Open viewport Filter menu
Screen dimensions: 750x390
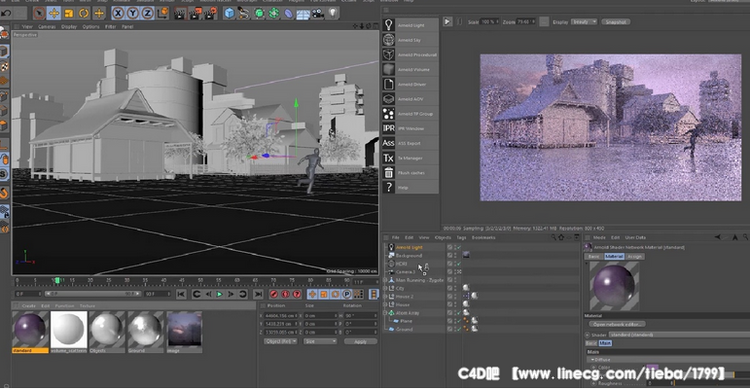(110, 27)
